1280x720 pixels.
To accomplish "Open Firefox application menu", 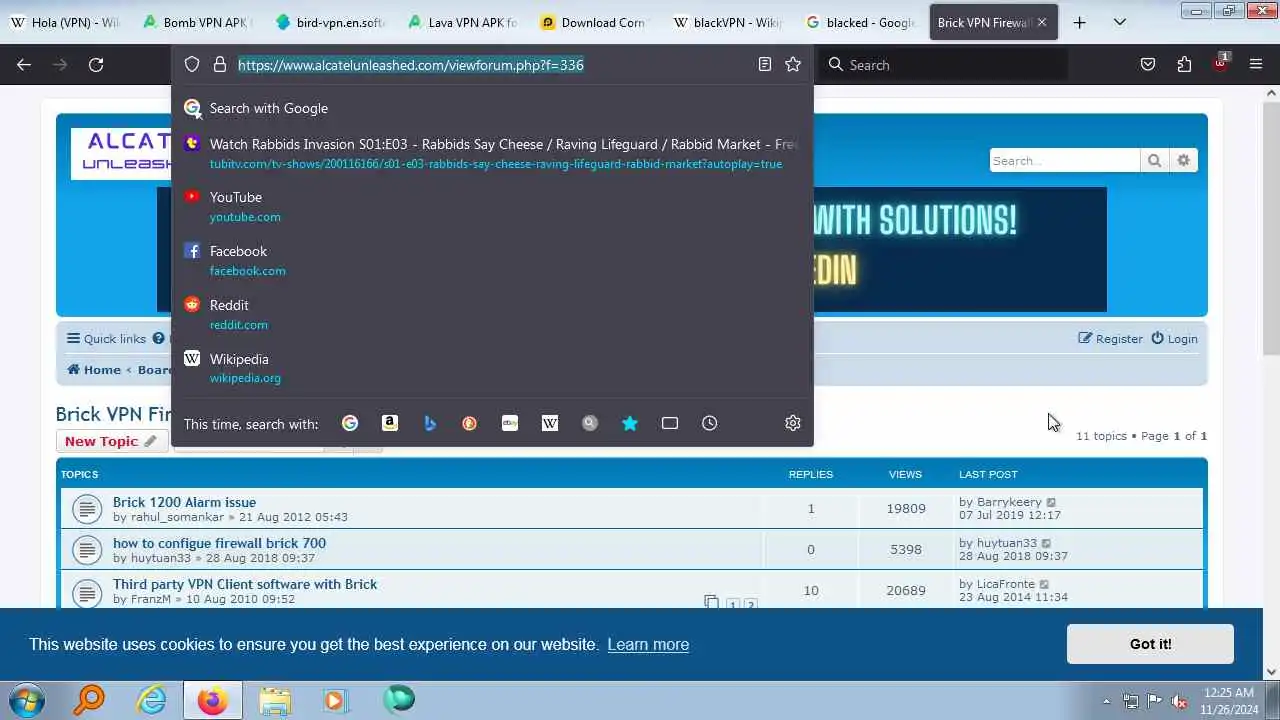I will (1256, 65).
